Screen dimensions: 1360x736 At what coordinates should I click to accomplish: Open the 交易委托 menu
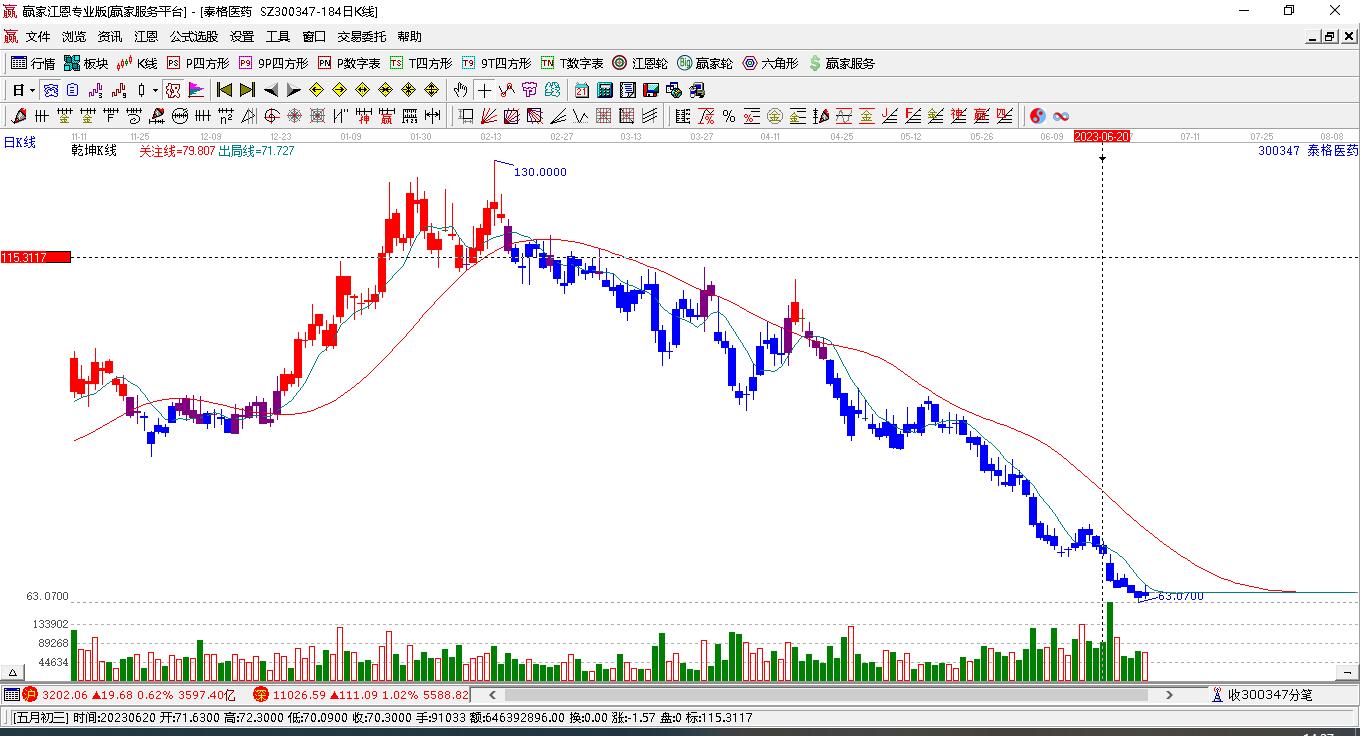pos(361,36)
